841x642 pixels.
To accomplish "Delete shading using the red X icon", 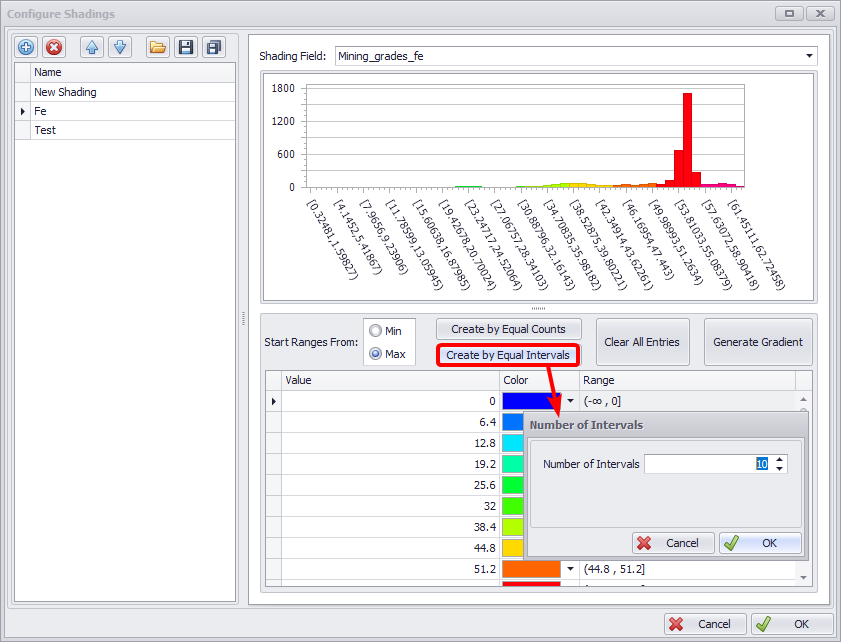I will tap(54, 47).
